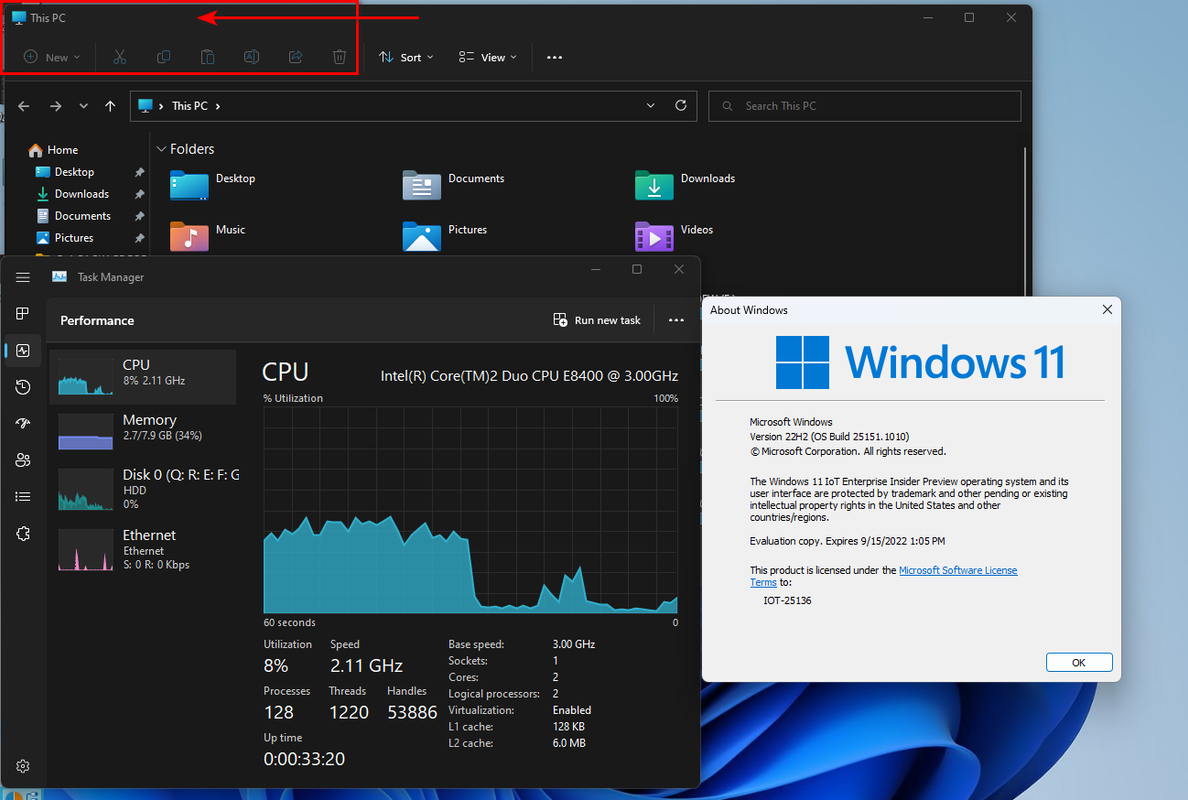Click OK in About Windows dialog
The image size is (1188, 800).
(1079, 662)
